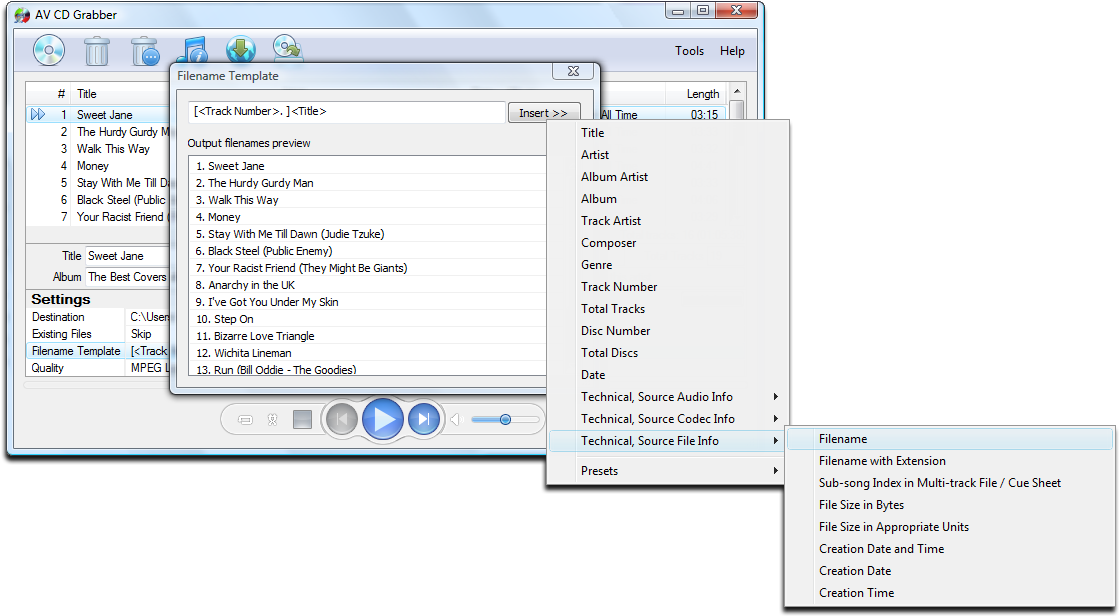Select Total Discs menu entry
This screenshot has width=1119, height=616.
(609, 353)
